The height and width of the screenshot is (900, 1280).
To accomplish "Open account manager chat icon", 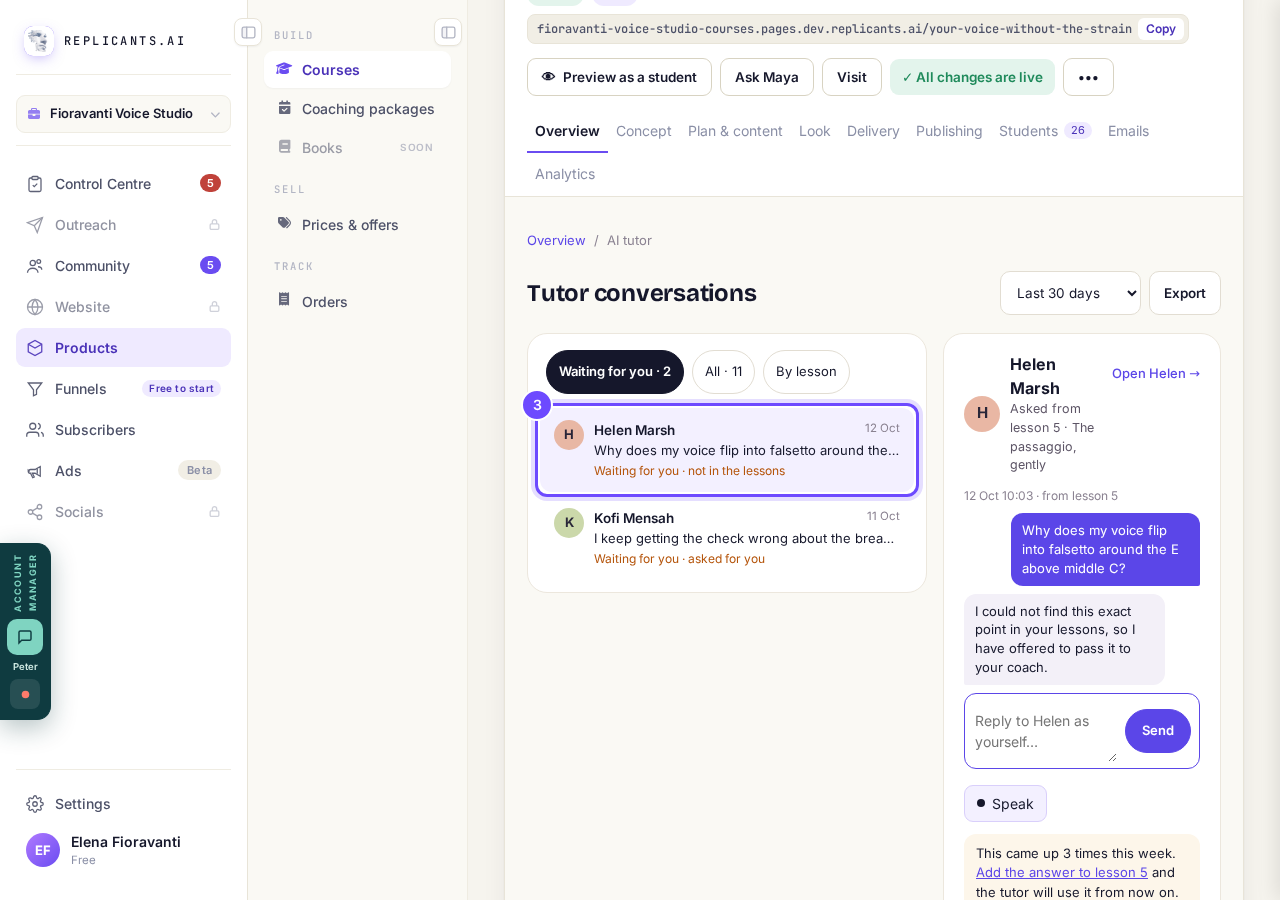I will pos(25,637).
